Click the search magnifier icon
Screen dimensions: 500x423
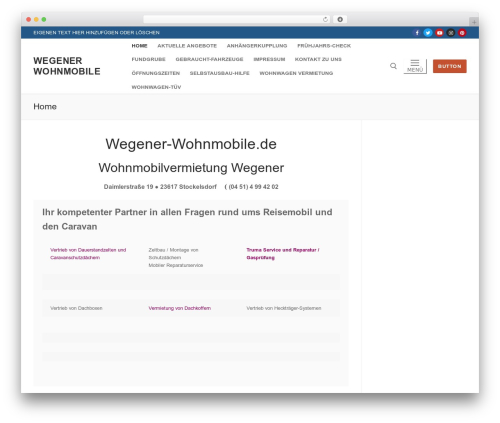click(x=393, y=66)
